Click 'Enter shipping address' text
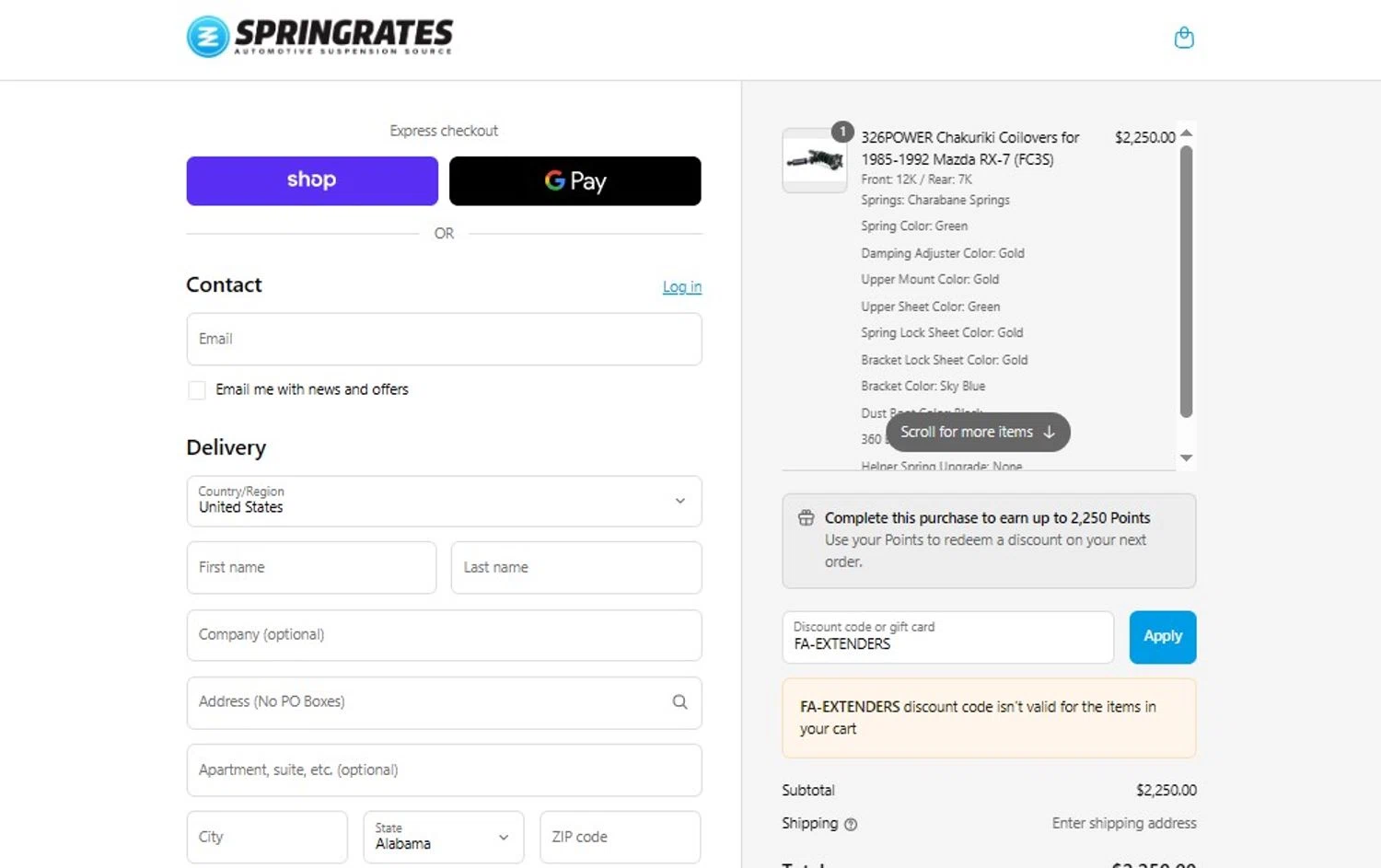 [x=1124, y=823]
